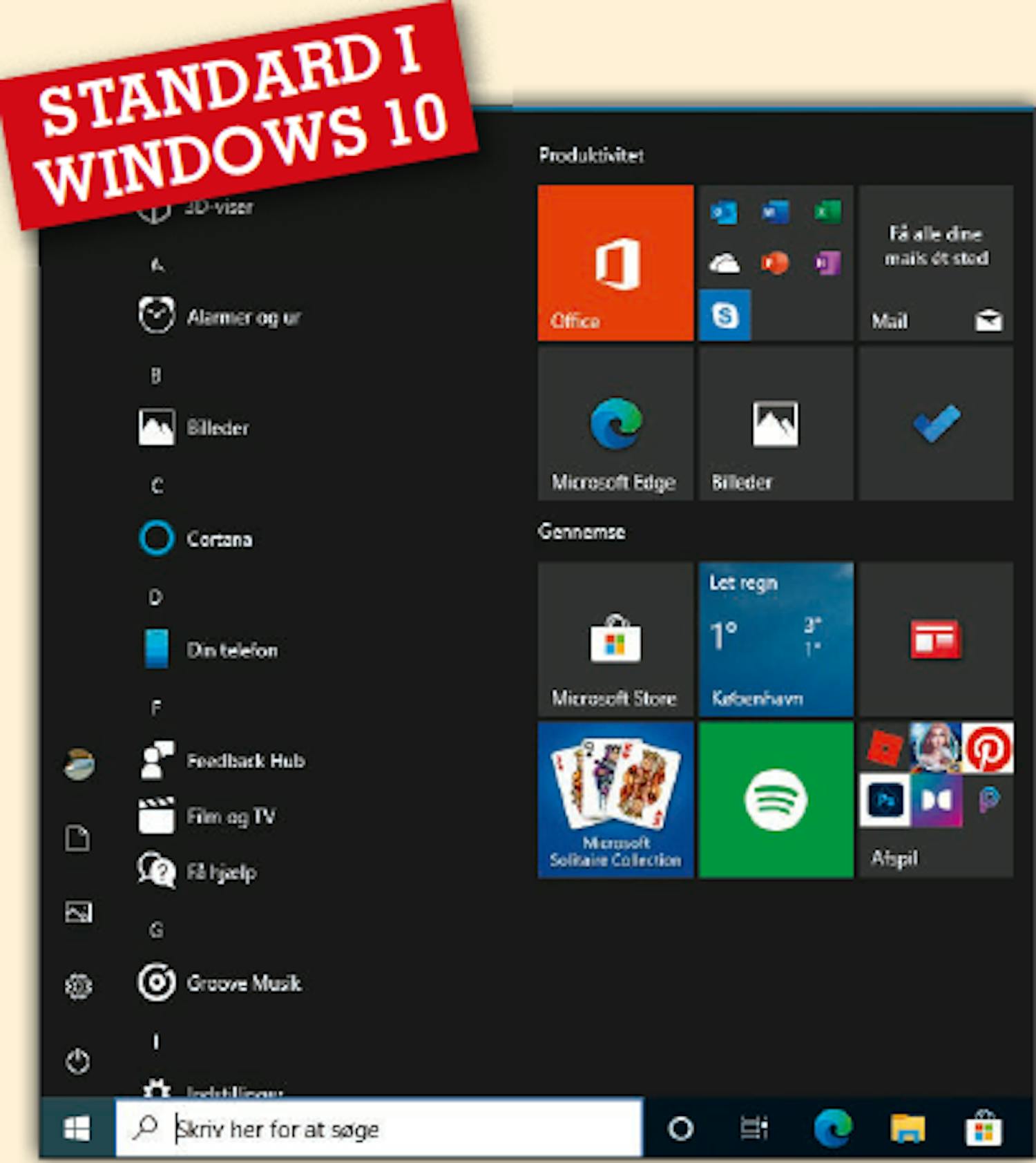This screenshot has height=1163, width=1036.
Task: Launch the OneNote small tile
Action: [x=827, y=263]
